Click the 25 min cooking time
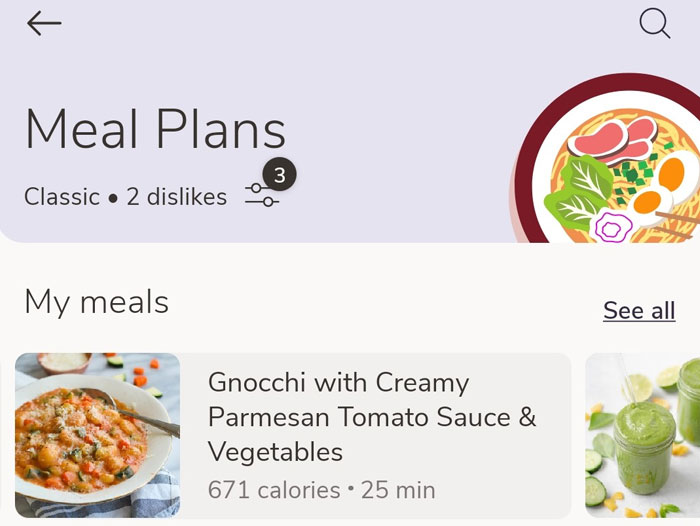Image resolution: width=700 pixels, height=526 pixels. click(398, 490)
